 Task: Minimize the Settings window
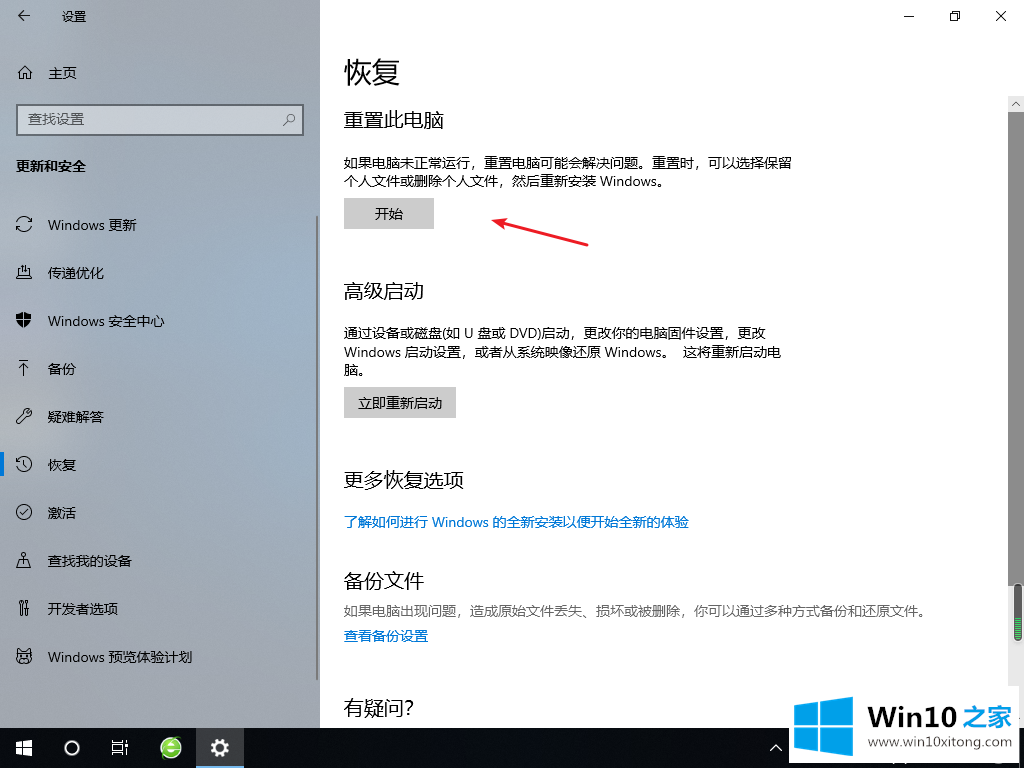tap(908, 16)
